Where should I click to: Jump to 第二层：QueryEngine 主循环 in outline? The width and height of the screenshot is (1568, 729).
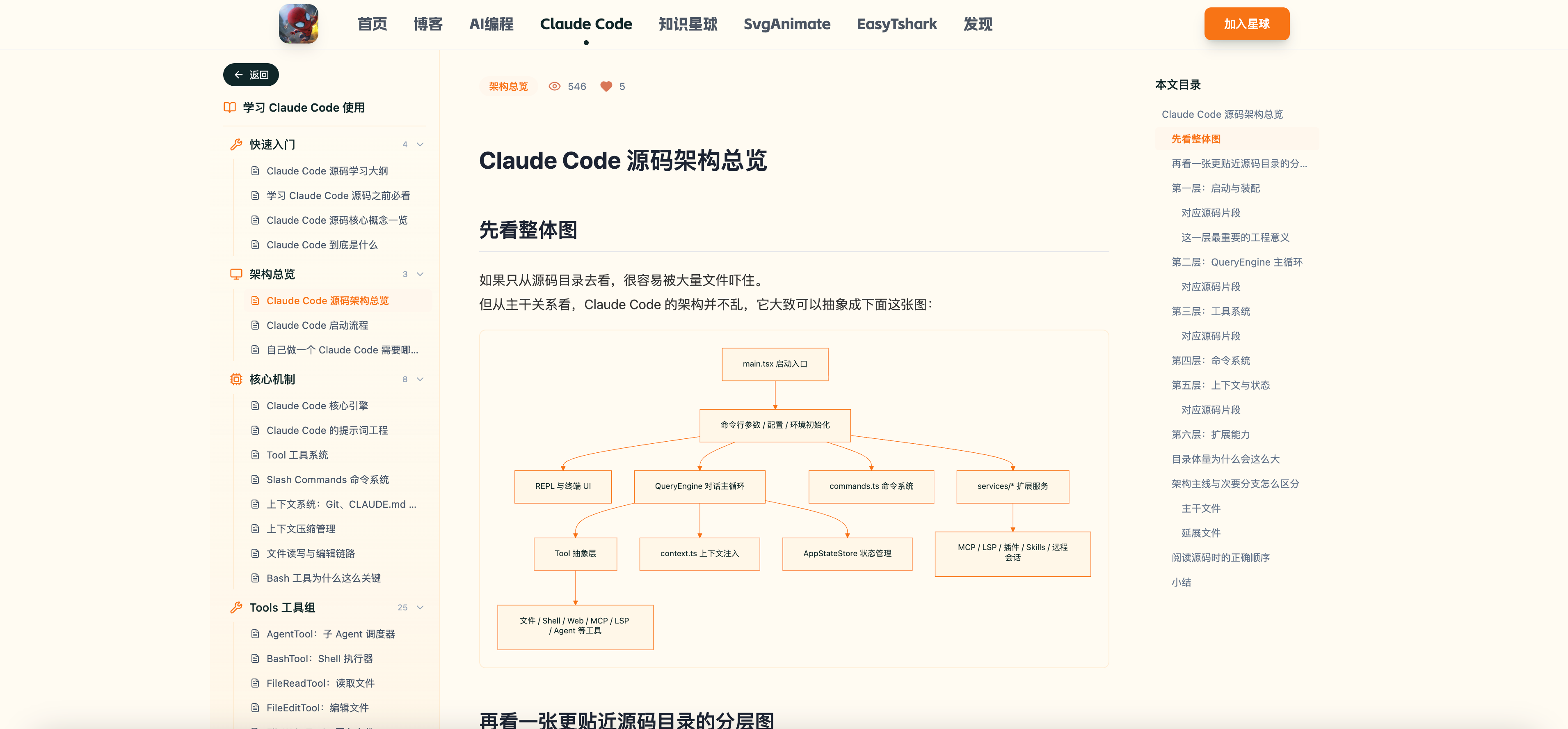click(x=1237, y=262)
